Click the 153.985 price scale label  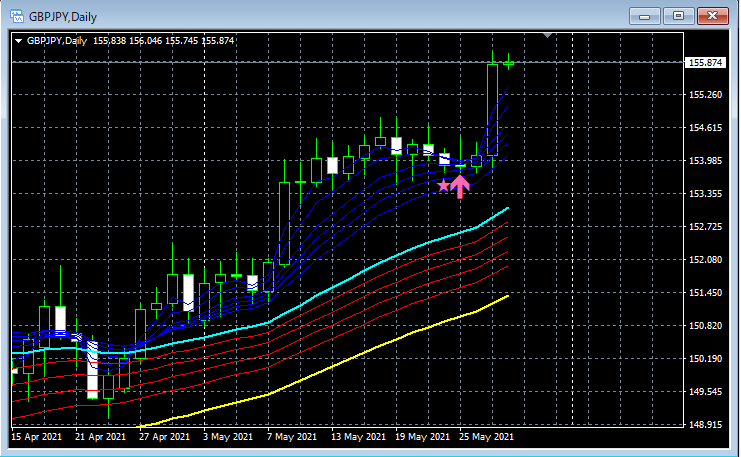point(705,161)
